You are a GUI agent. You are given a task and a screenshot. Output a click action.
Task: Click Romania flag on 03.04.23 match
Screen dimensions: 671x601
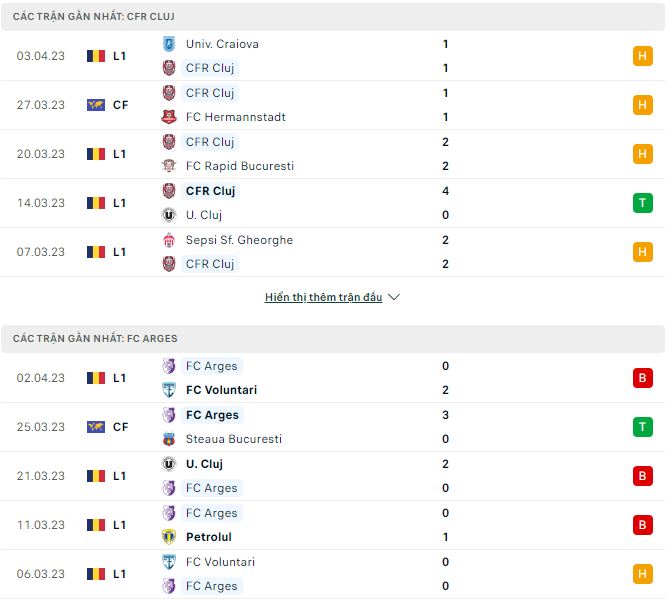click(96, 56)
